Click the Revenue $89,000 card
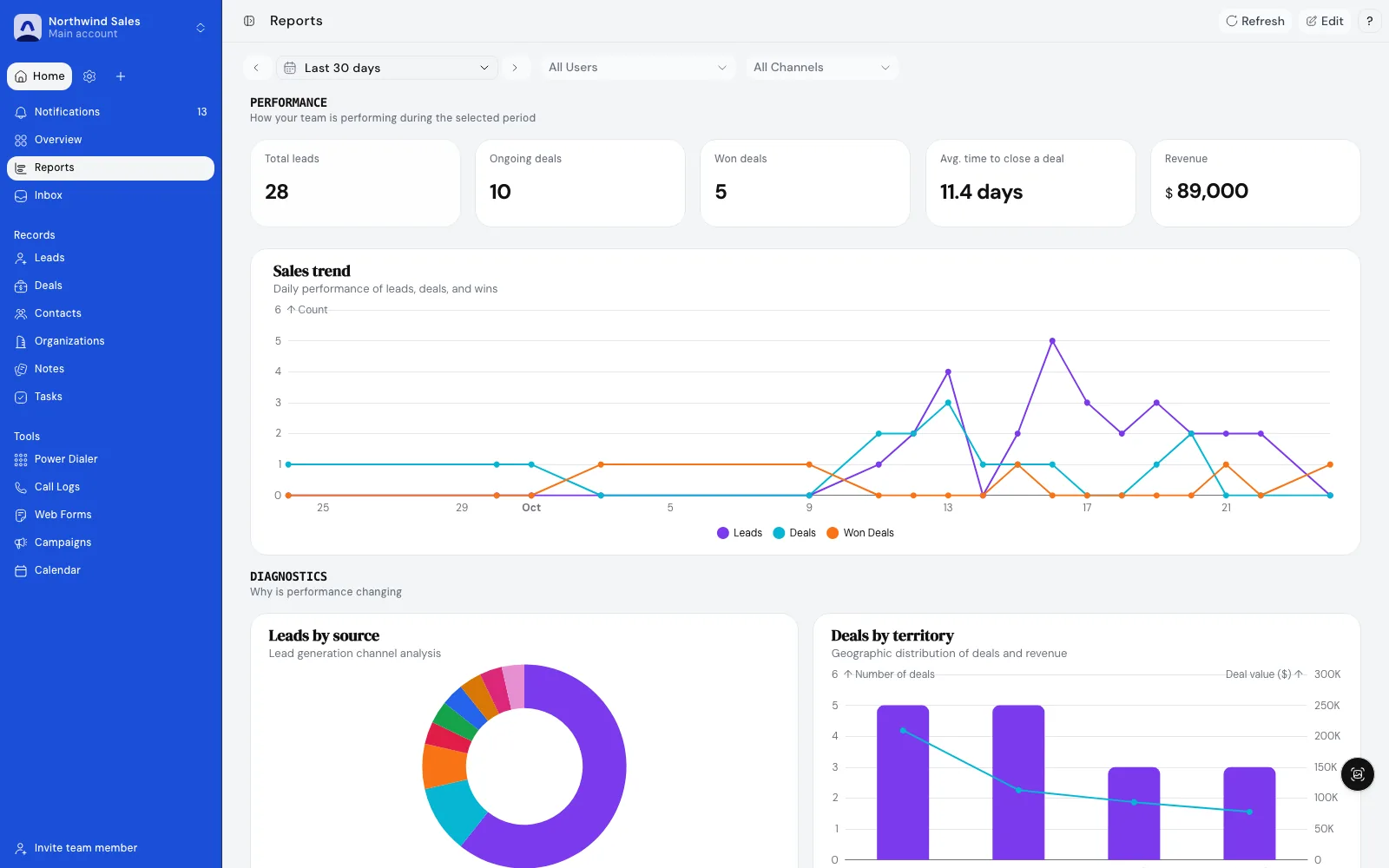 point(1255,183)
